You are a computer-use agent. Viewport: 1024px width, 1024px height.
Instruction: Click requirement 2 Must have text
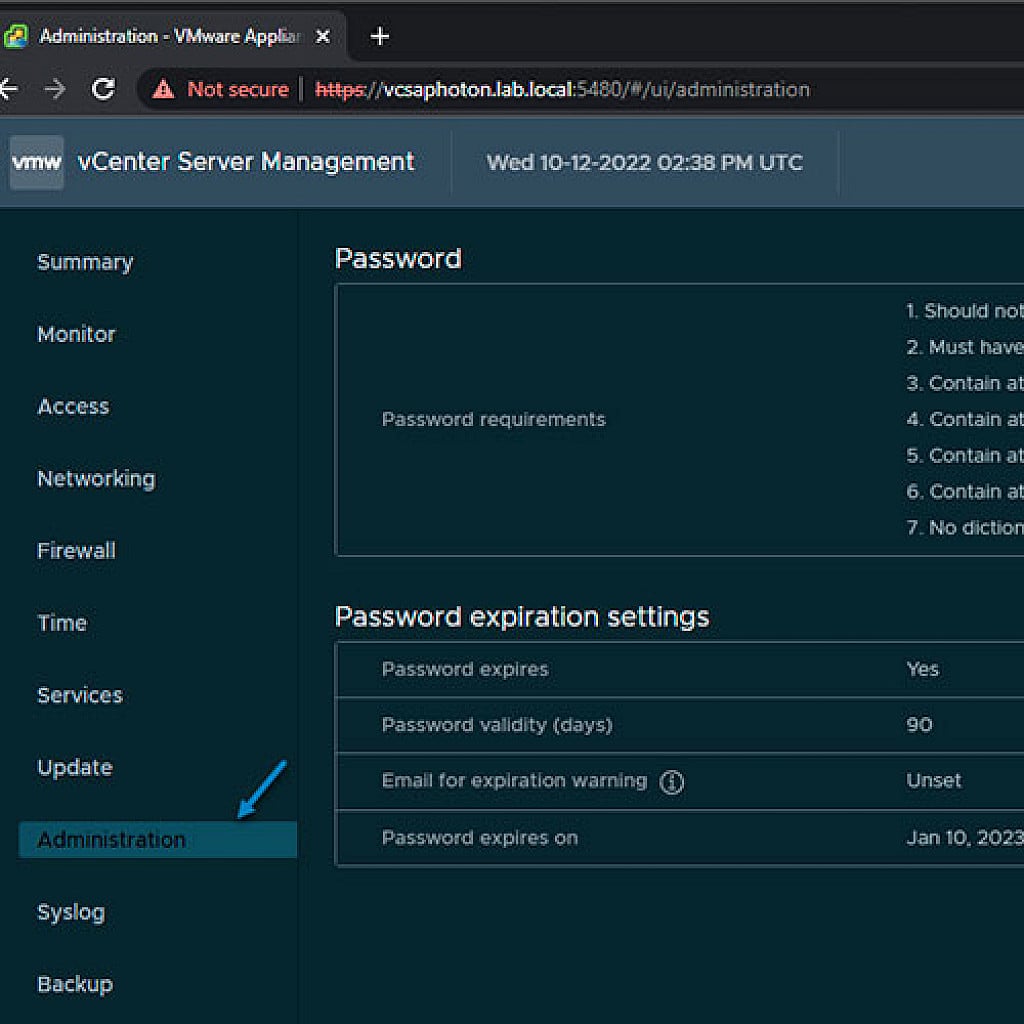pos(965,347)
